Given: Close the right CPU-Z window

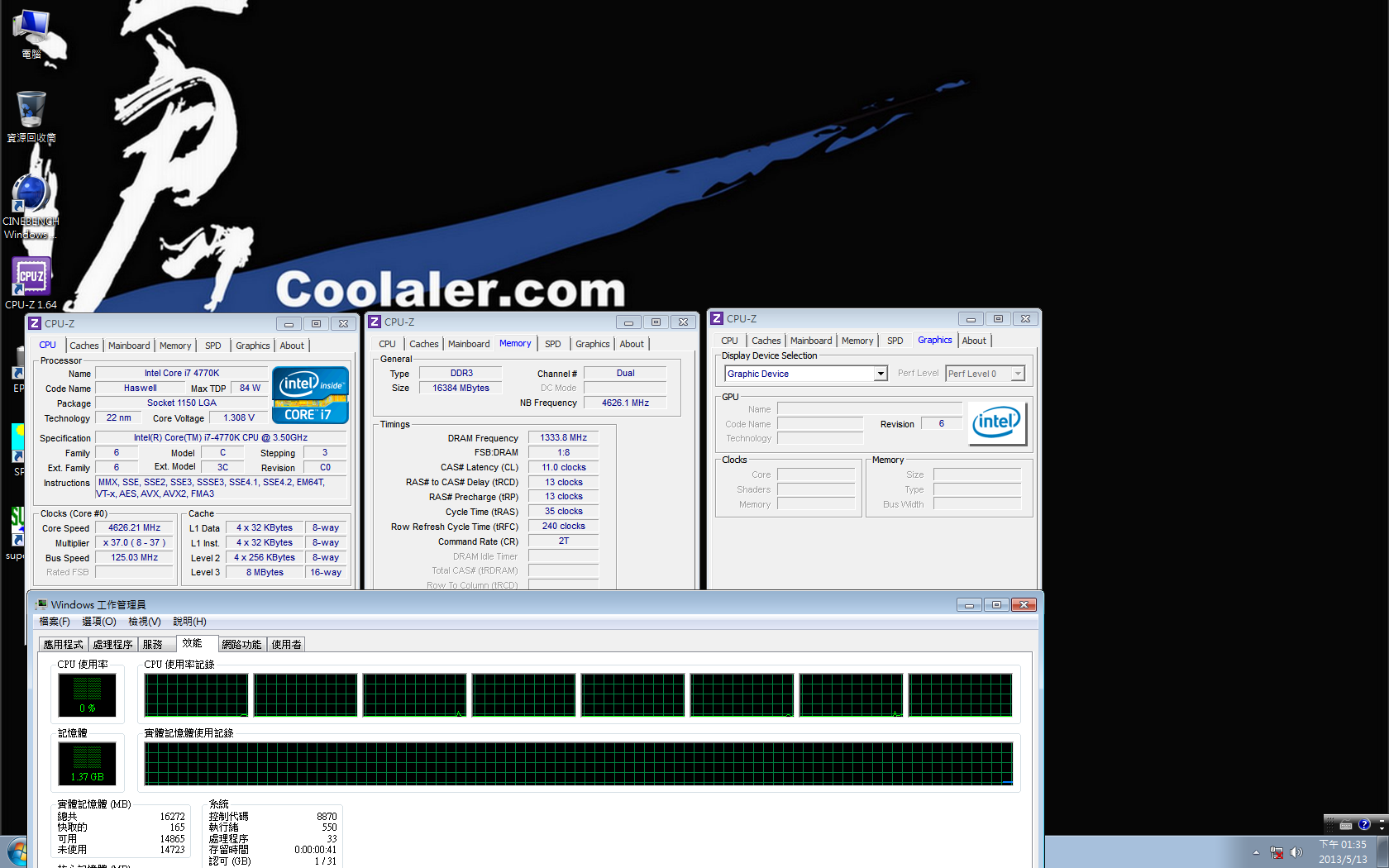Looking at the screenshot, I should tap(1025, 318).
